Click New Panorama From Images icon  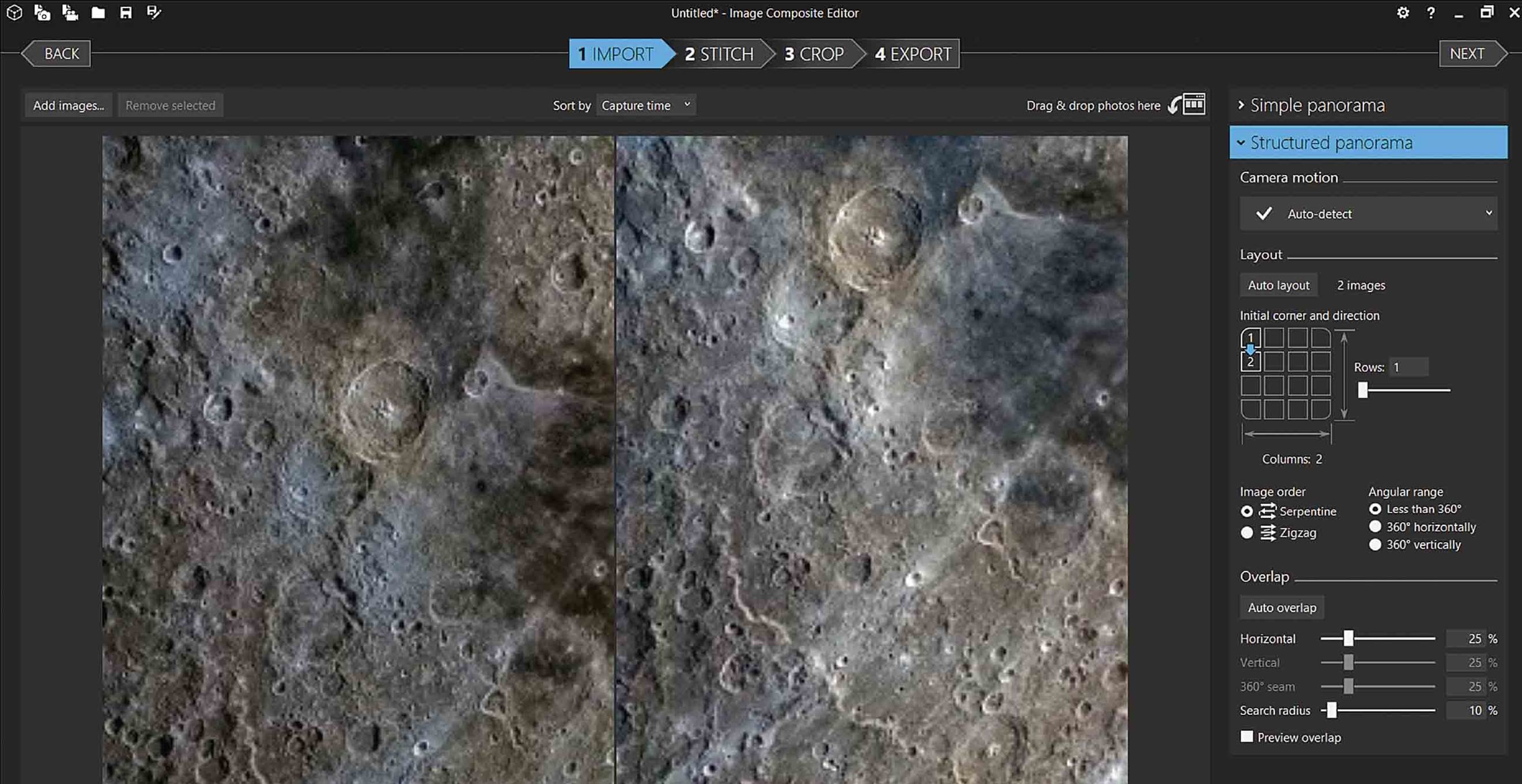(42, 13)
